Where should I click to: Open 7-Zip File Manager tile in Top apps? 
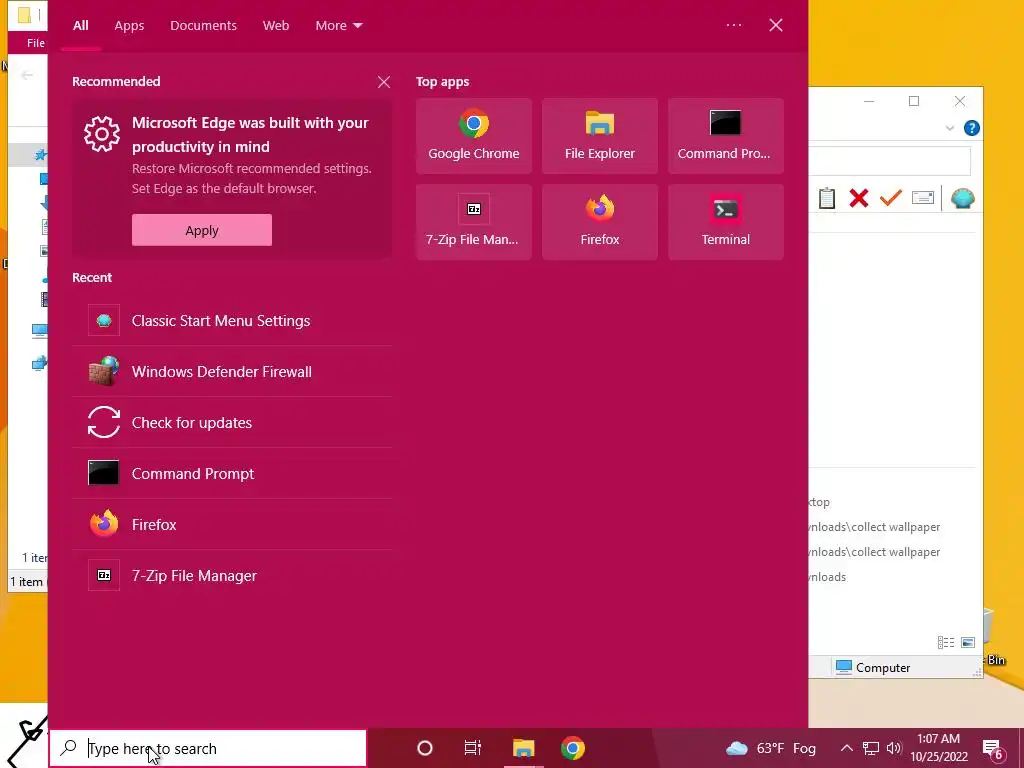(x=473, y=222)
